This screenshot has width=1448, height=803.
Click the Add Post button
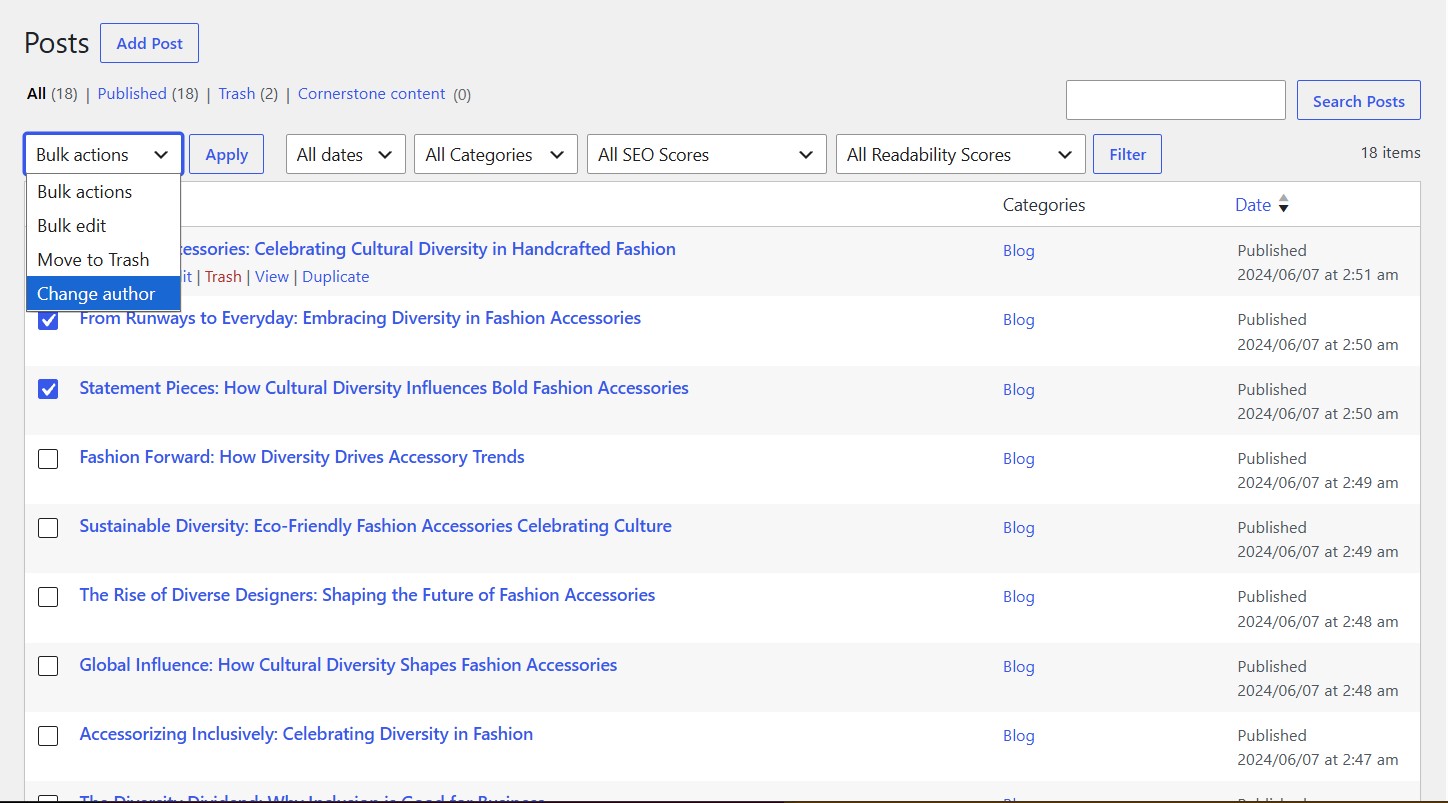point(150,43)
